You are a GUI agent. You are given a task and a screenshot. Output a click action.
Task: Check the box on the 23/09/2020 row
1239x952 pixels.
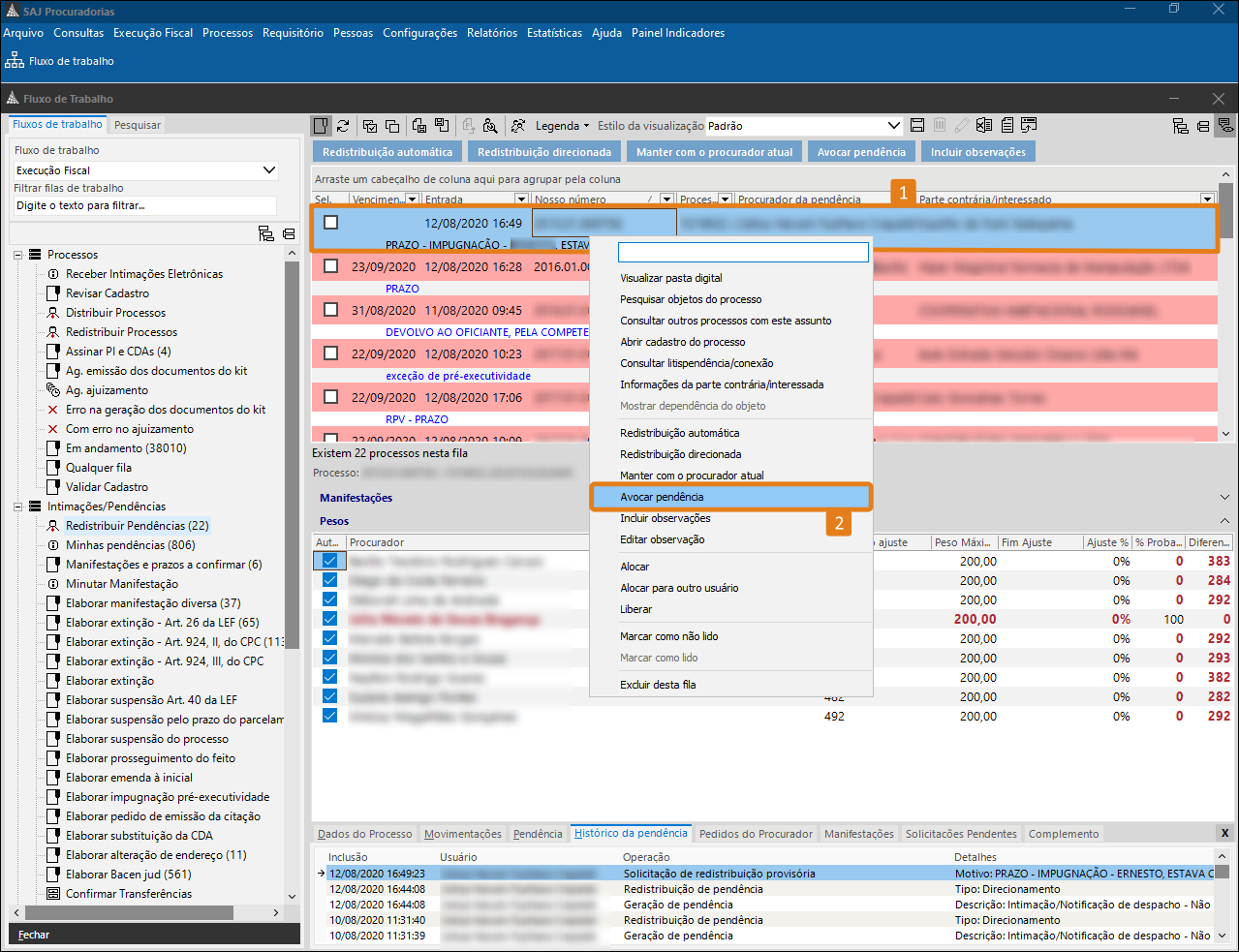click(x=331, y=266)
